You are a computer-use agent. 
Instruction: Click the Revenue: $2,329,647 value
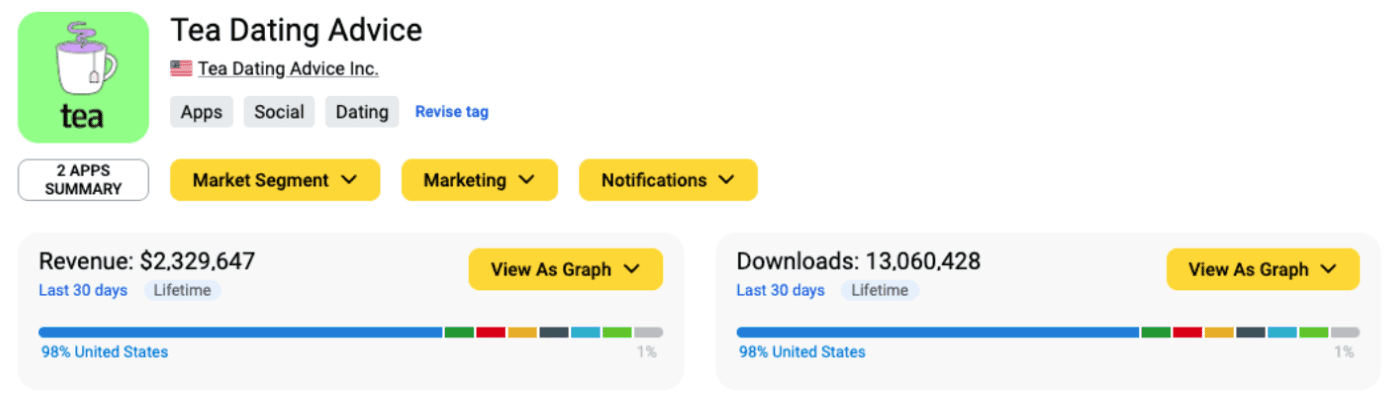[147, 262]
